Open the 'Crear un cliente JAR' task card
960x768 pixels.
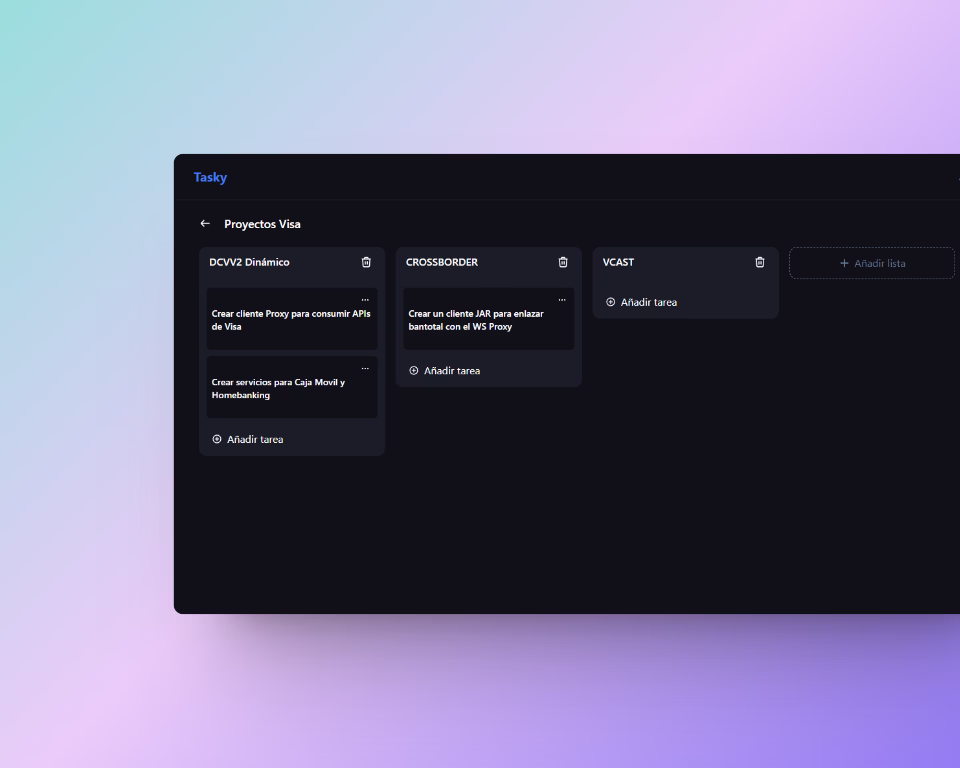point(488,322)
